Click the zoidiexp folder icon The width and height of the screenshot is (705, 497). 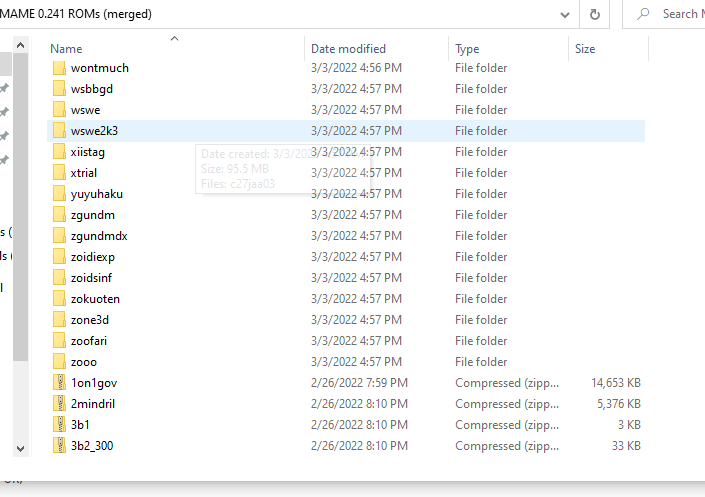tap(59, 257)
